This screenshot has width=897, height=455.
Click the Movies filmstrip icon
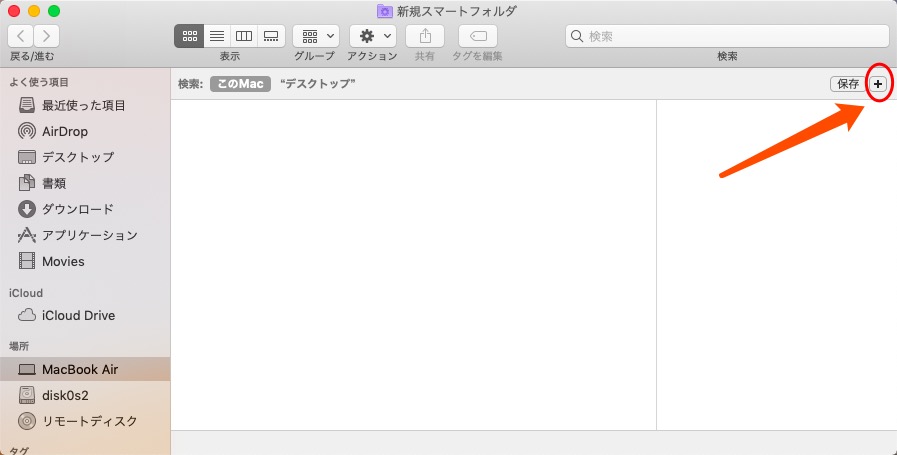[x=27, y=261]
